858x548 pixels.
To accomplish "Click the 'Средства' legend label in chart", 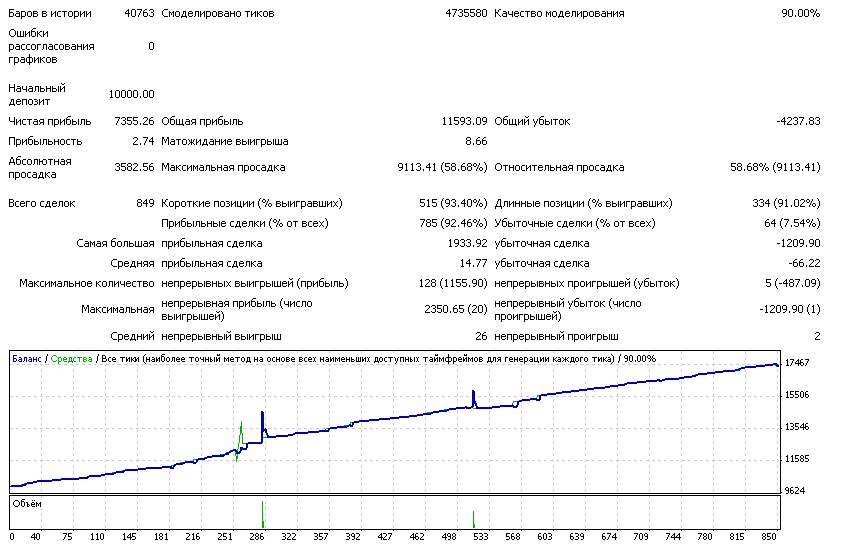I will 71,359.
